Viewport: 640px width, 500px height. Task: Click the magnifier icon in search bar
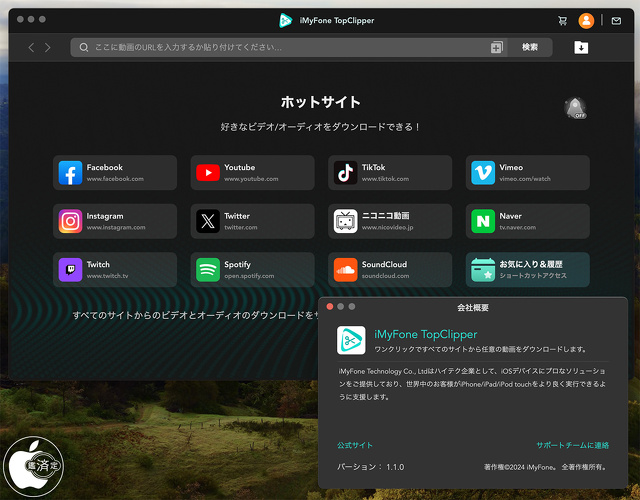click(84, 47)
